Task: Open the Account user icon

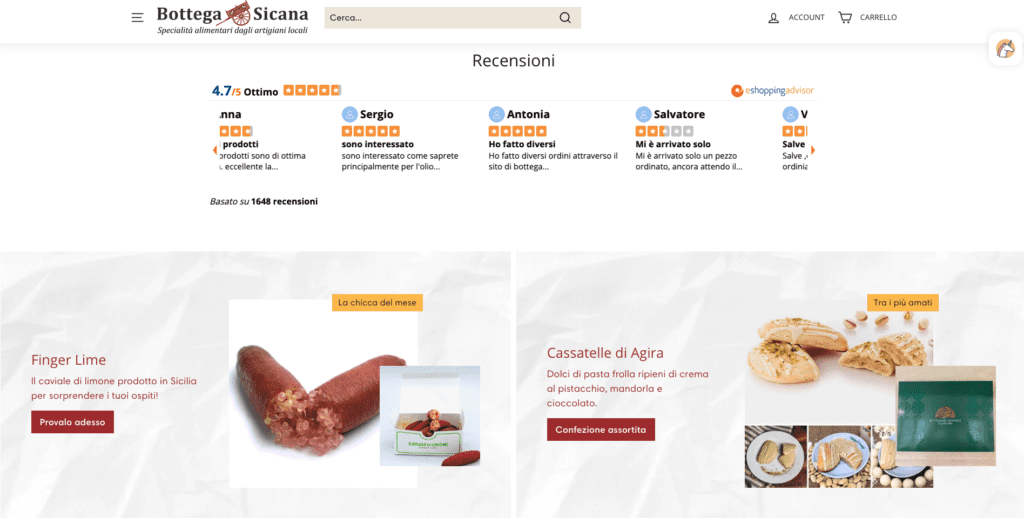Action: (x=774, y=18)
